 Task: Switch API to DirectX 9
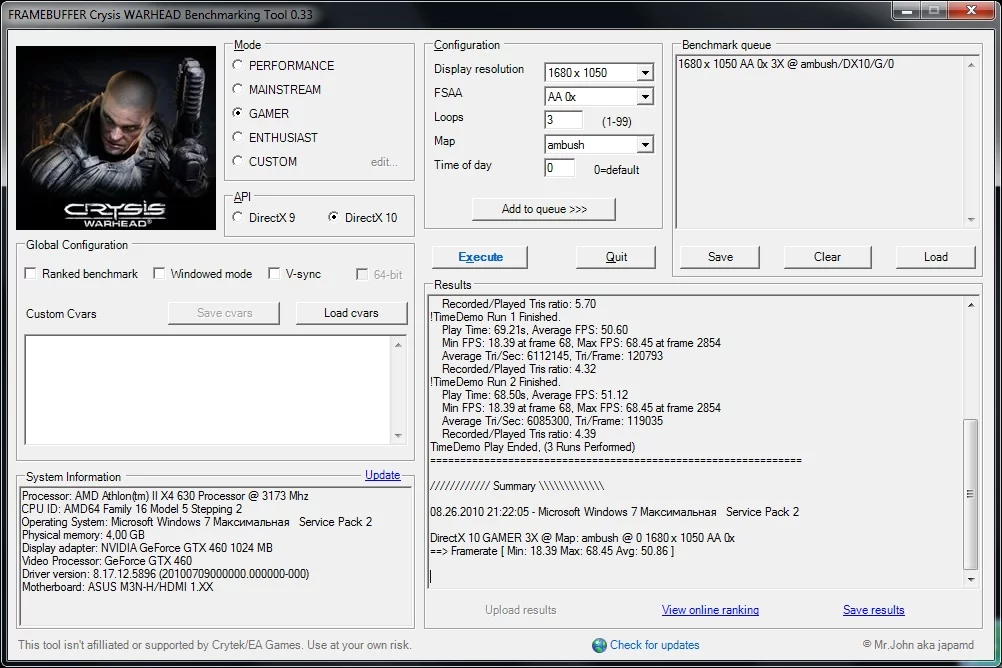238,217
